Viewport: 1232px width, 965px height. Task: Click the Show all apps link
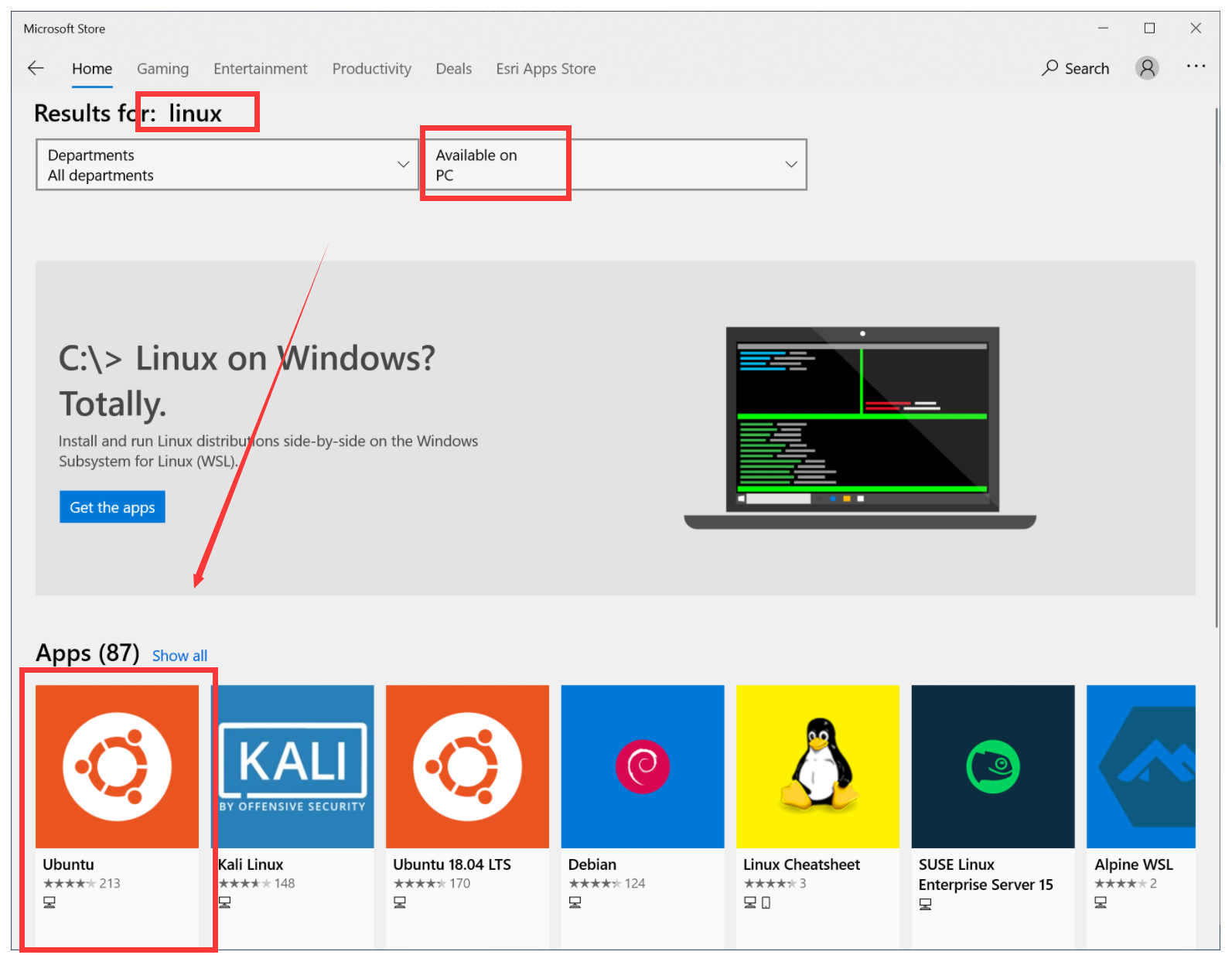point(179,656)
